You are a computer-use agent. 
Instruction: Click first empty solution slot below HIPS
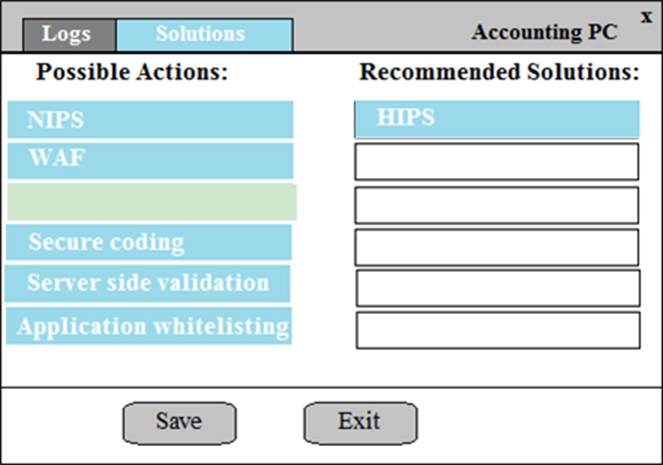[497, 161]
